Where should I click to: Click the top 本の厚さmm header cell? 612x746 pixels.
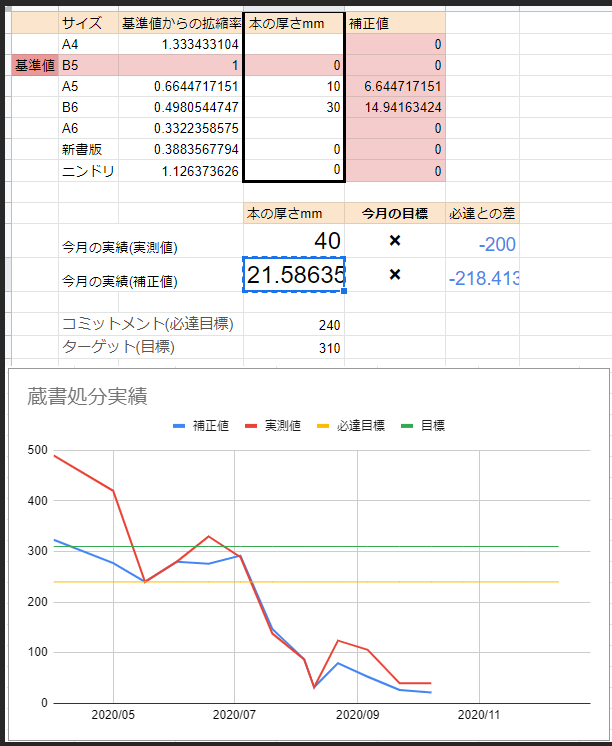(x=294, y=23)
